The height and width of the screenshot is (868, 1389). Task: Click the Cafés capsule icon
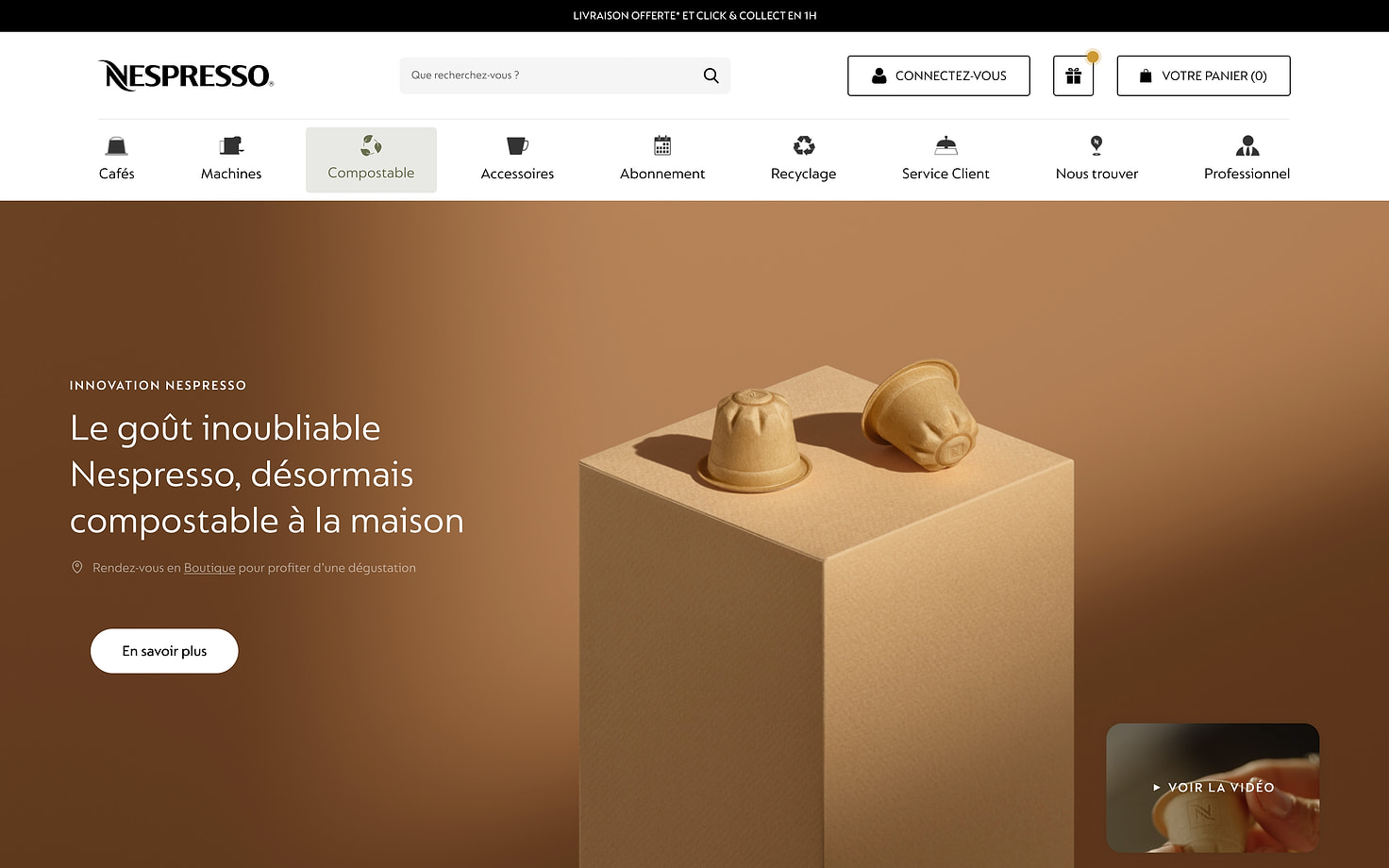tap(117, 145)
